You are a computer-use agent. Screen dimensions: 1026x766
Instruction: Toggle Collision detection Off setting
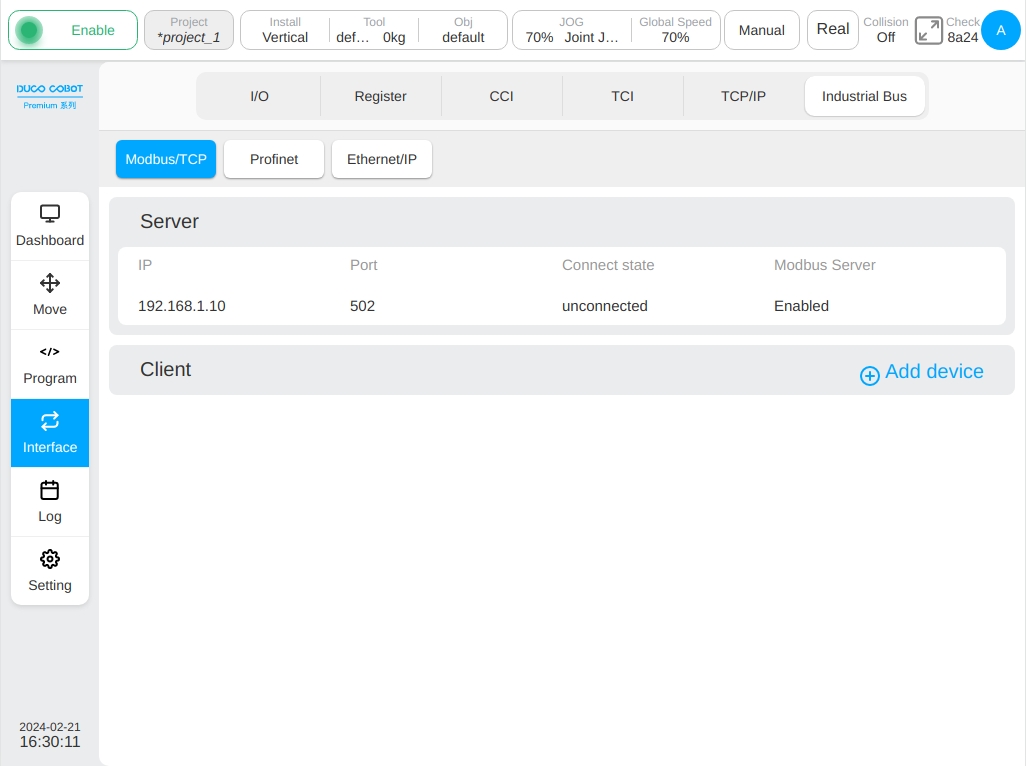885,30
